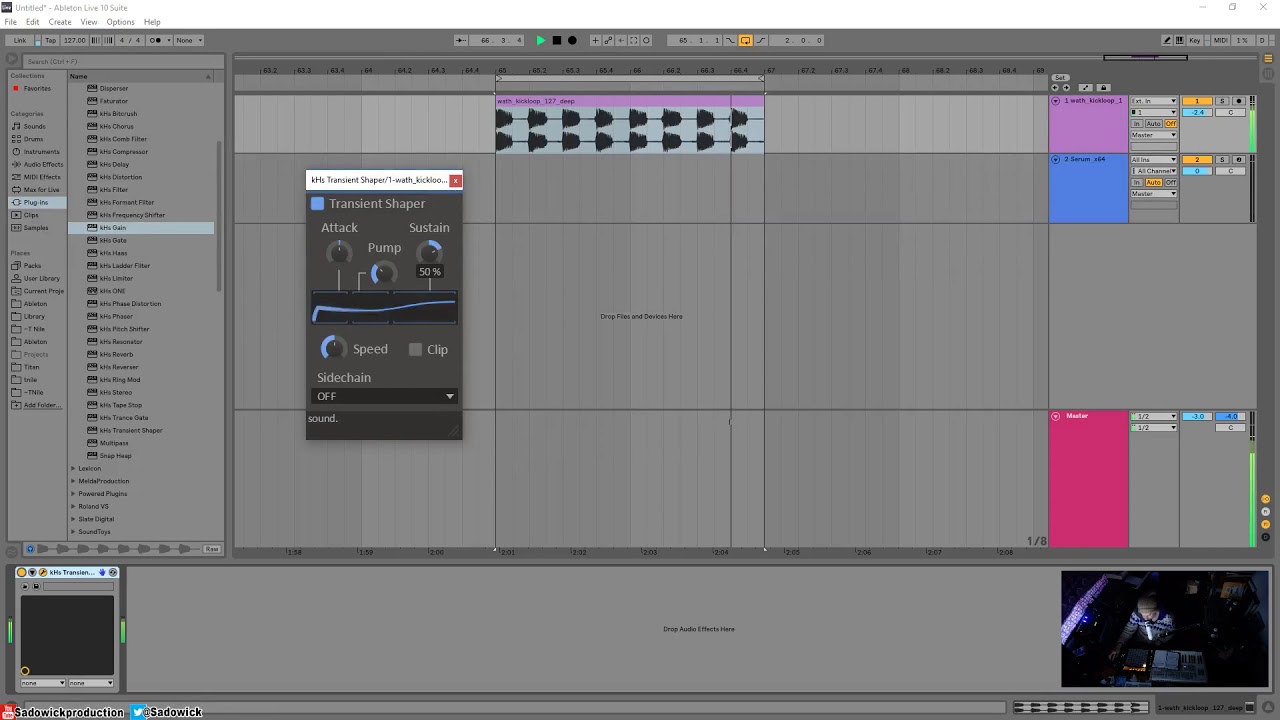Open Packs under Places
1280x720 pixels.
(33, 266)
